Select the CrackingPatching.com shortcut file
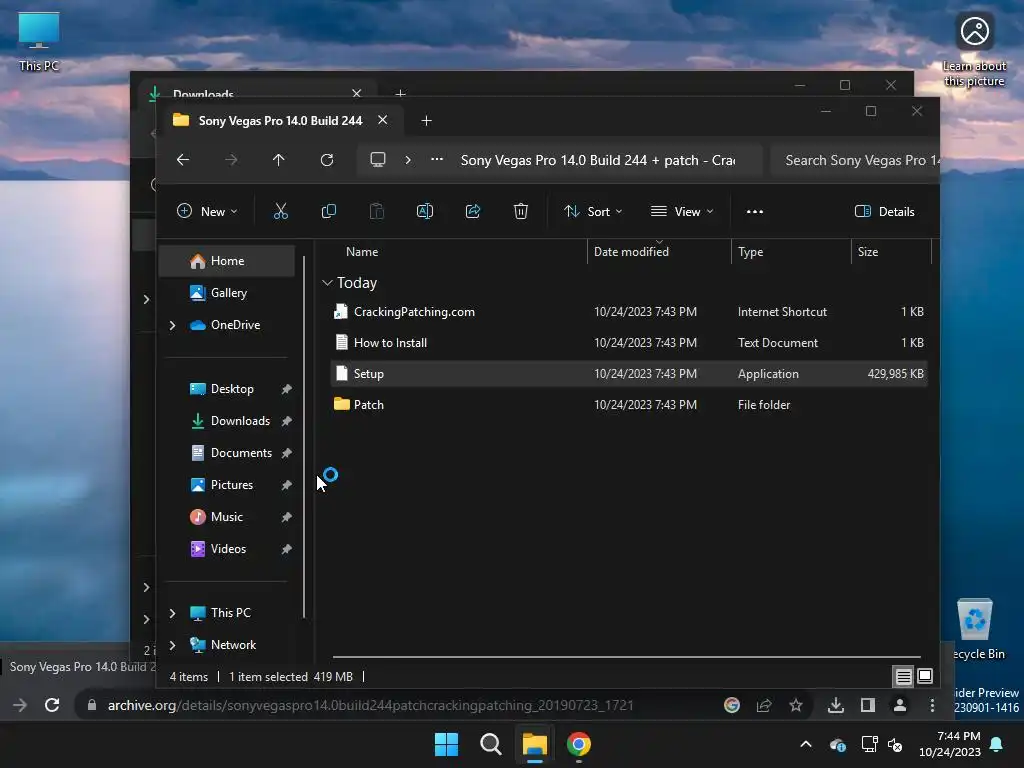 pyautogui.click(x=629, y=312)
